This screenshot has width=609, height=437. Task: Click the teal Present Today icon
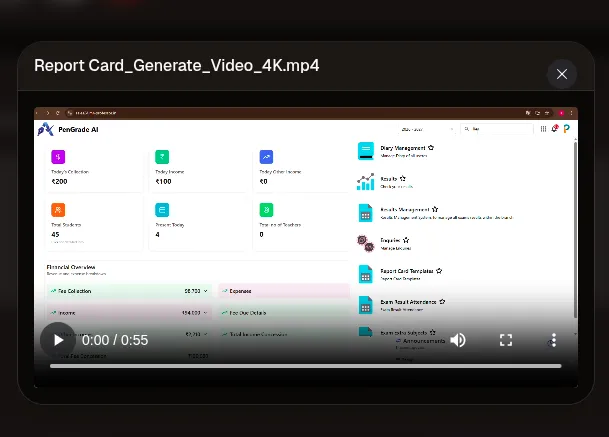tap(162, 210)
